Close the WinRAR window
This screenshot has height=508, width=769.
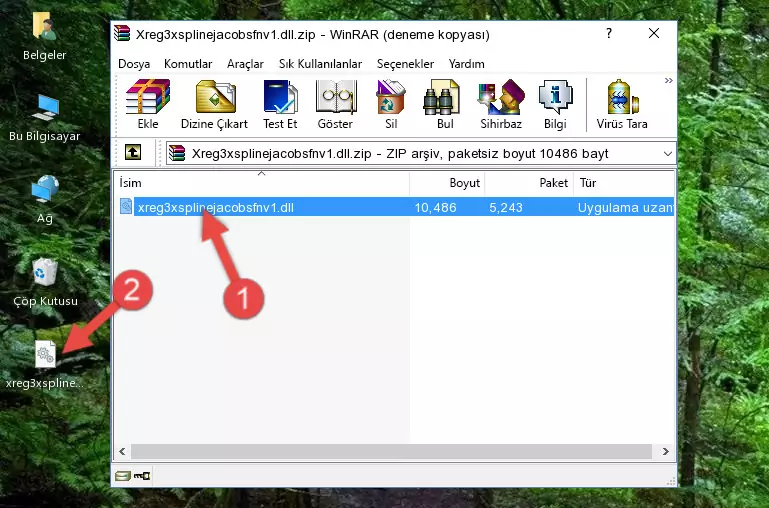tap(654, 33)
